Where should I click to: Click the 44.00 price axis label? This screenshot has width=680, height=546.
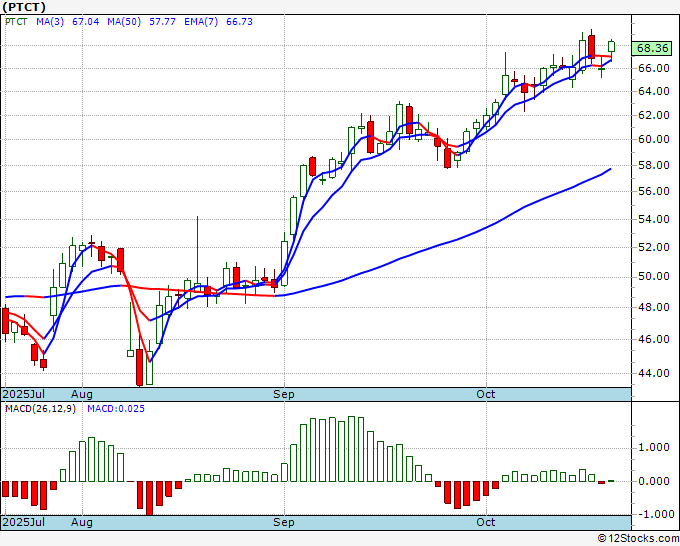pos(654,373)
